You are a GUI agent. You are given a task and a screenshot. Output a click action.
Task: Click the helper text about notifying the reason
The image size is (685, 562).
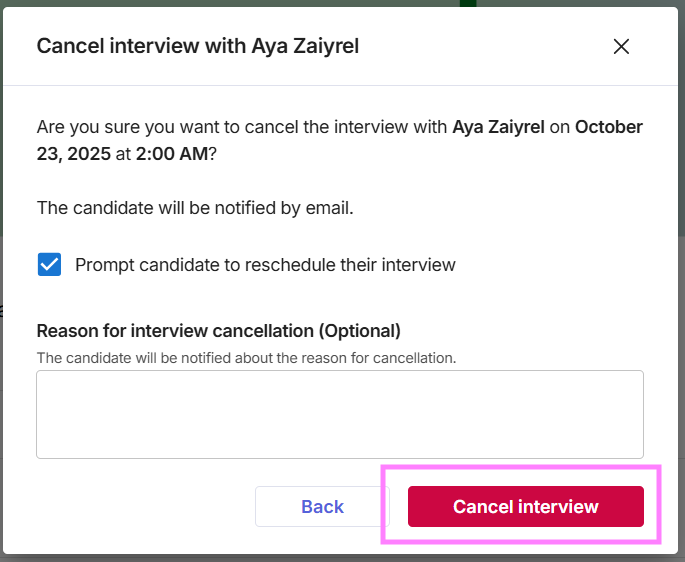point(246,357)
